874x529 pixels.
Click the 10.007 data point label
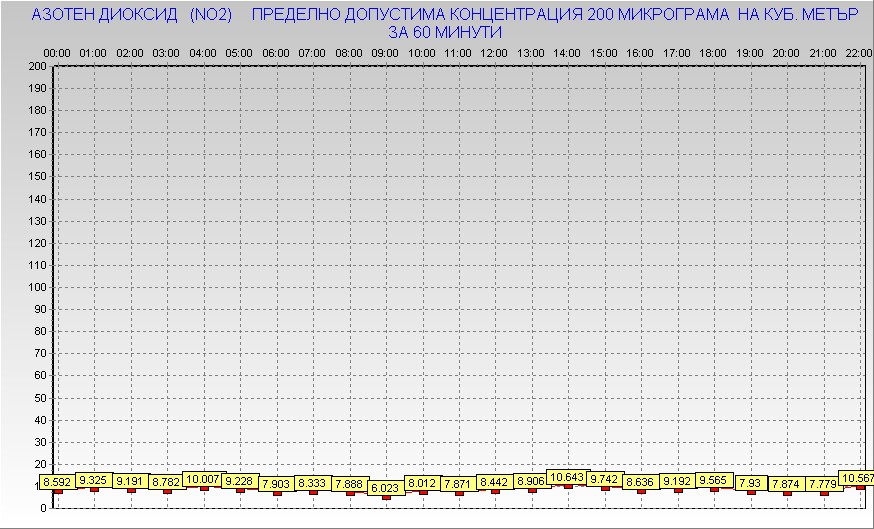(x=203, y=479)
